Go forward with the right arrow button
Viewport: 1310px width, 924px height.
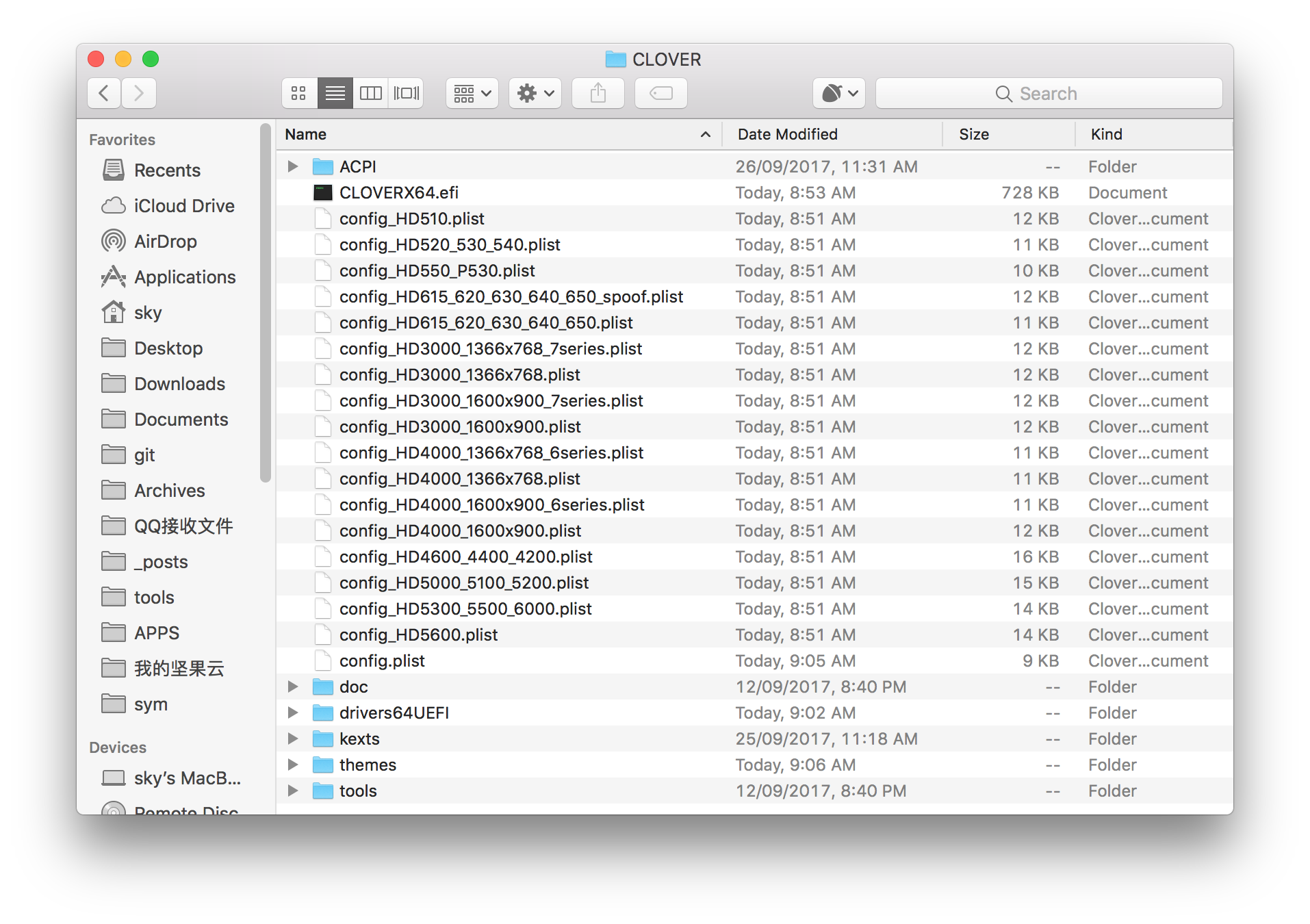pos(139,93)
